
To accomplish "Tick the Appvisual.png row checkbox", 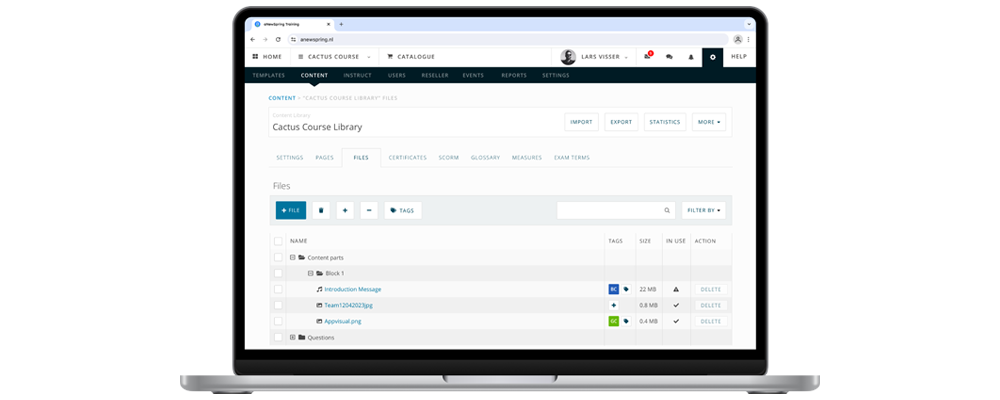I will pyautogui.click(x=278, y=321).
